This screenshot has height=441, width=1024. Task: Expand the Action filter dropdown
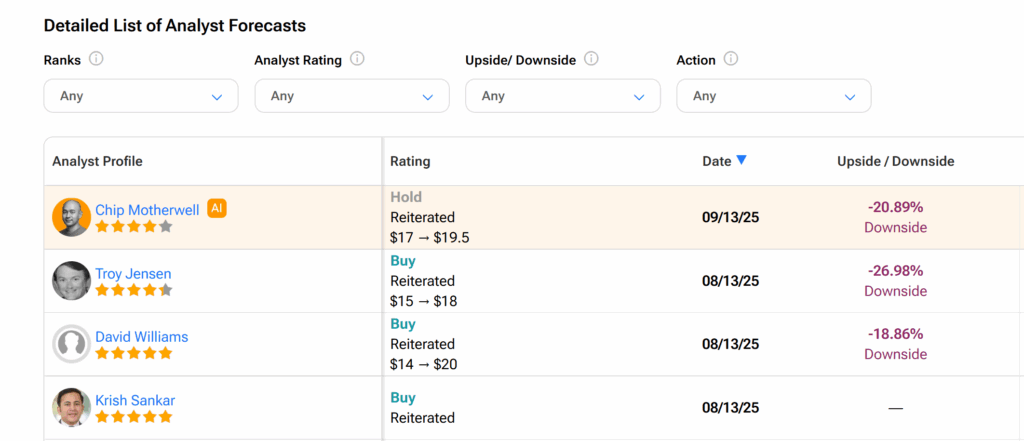pyautogui.click(x=773, y=96)
